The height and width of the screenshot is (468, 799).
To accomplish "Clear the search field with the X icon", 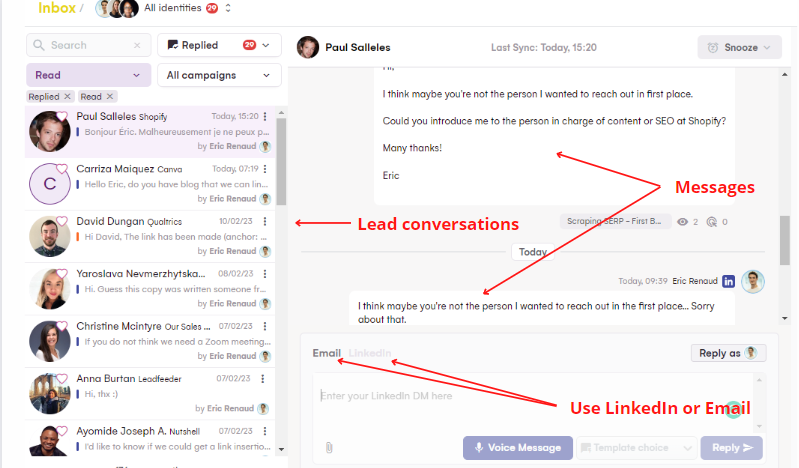I will click(x=137, y=45).
